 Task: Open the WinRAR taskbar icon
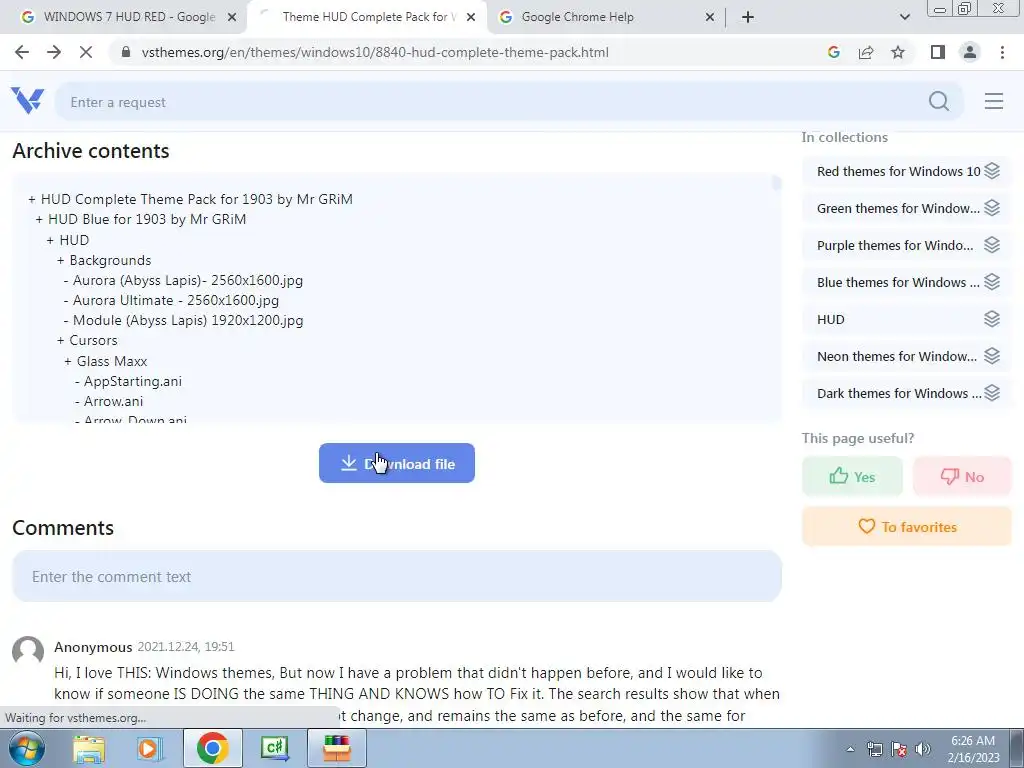pos(337,748)
